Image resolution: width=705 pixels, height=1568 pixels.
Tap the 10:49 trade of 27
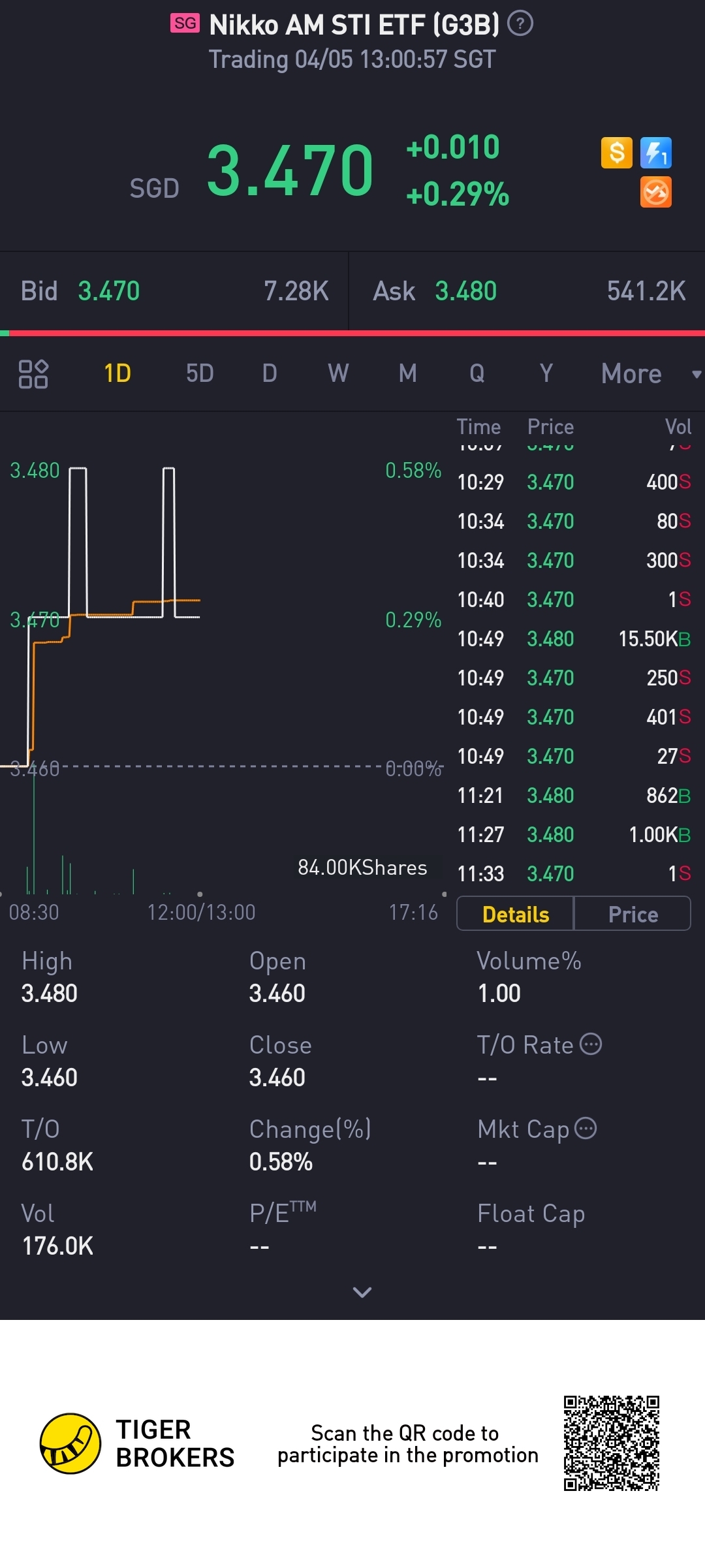point(574,756)
